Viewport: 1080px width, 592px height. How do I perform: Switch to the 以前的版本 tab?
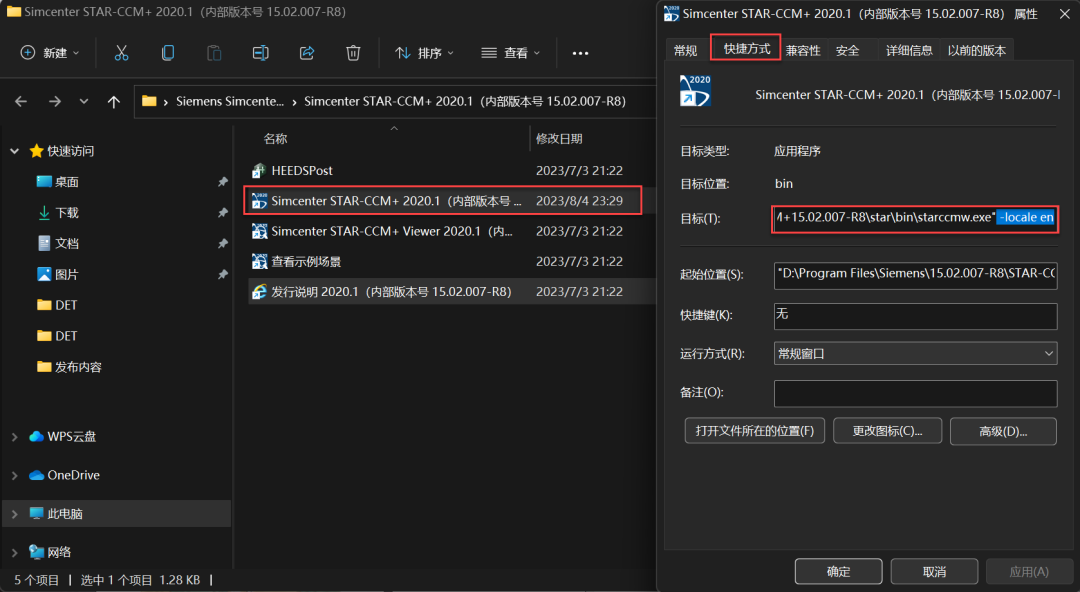pyautogui.click(x=977, y=50)
